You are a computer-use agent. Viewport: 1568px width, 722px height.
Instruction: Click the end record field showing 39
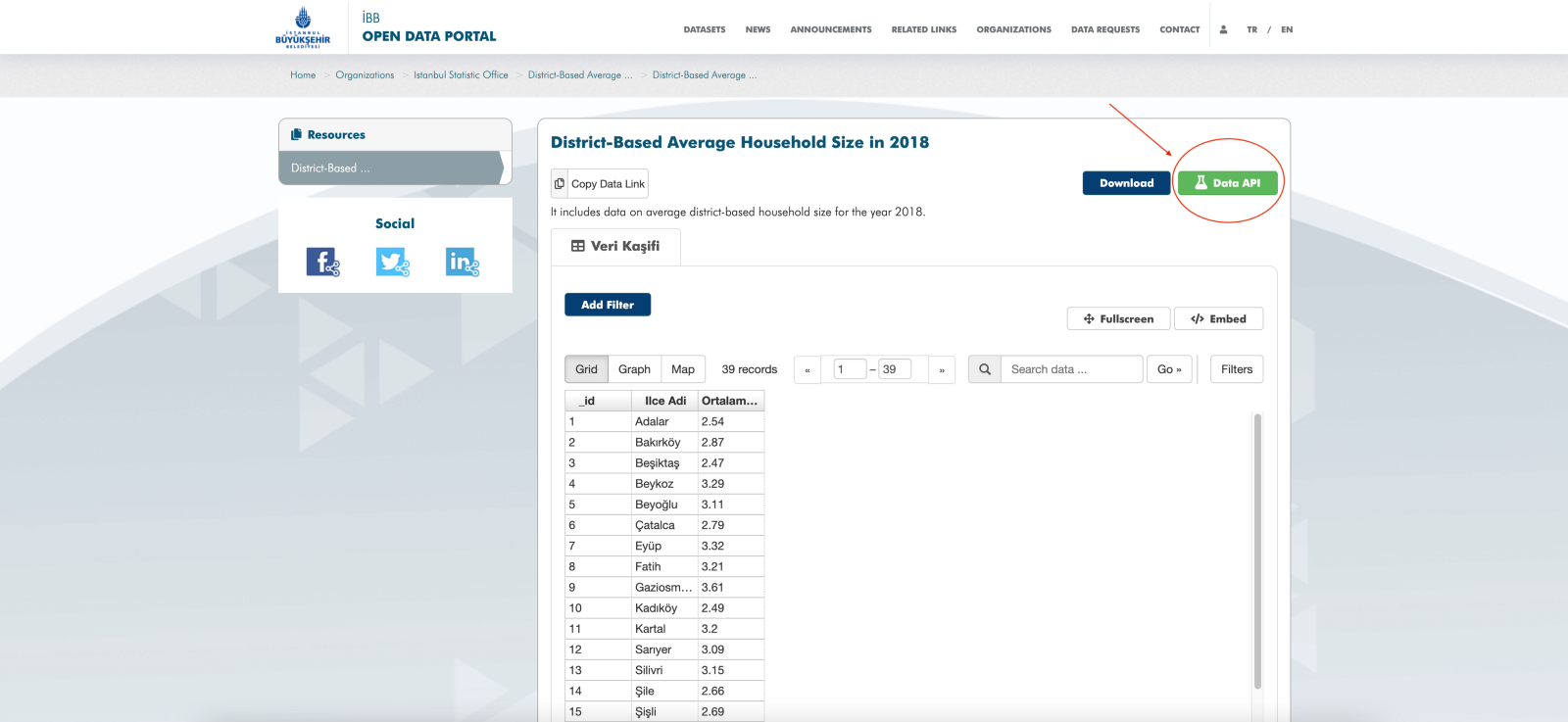[895, 369]
